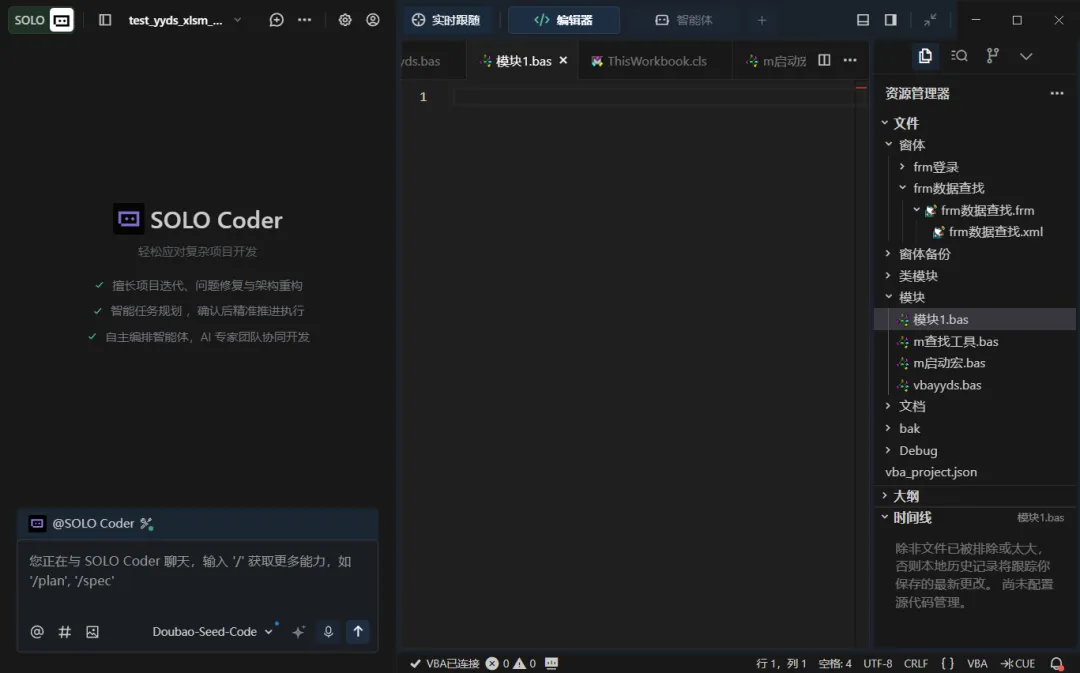
Task: Split the editor to the right
Action: [x=824, y=61]
